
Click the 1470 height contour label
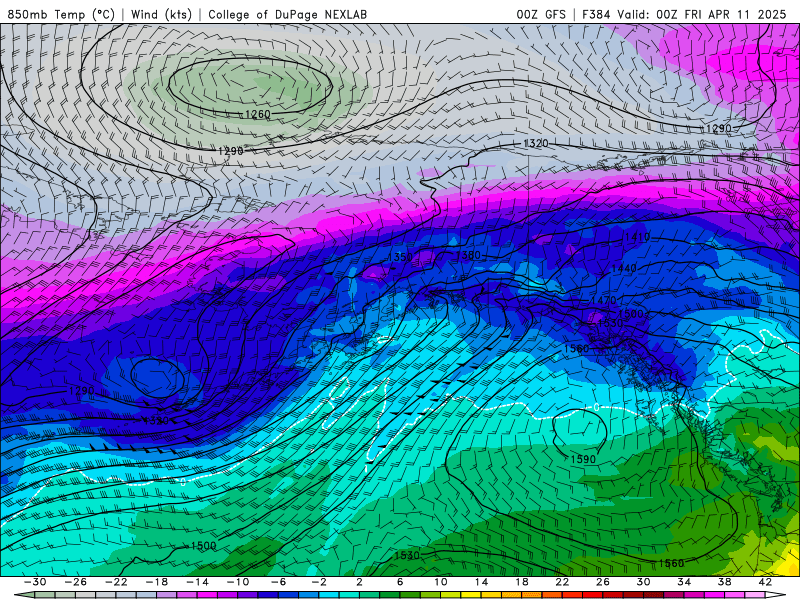coord(604,301)
